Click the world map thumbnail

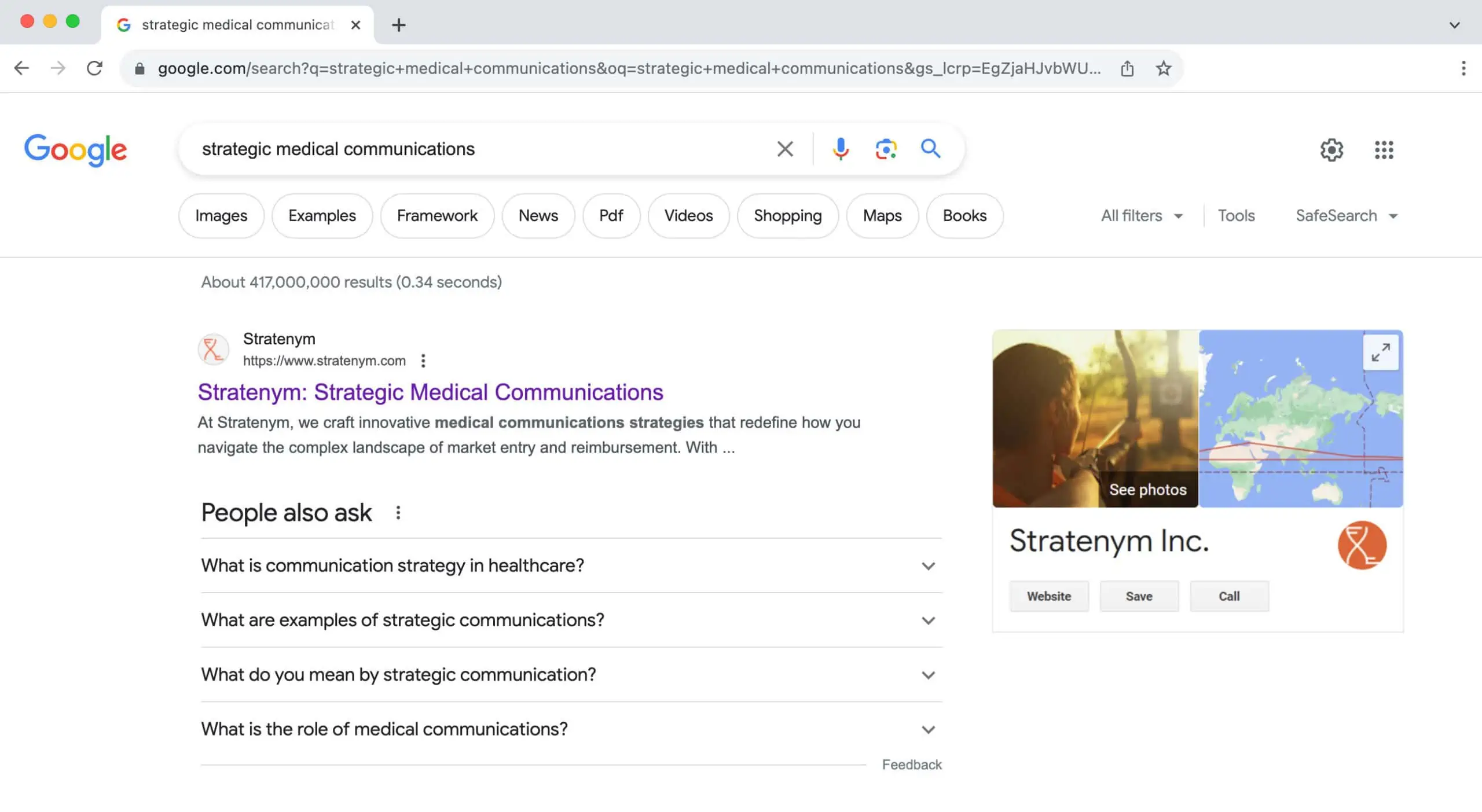click(x=1300, y=418)
